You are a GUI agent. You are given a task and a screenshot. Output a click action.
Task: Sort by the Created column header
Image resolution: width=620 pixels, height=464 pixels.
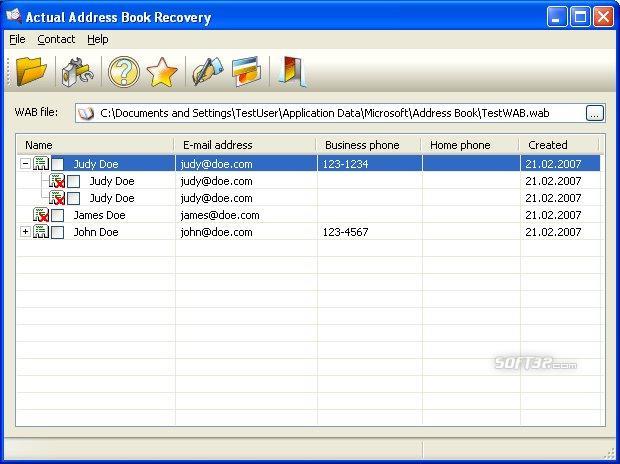tap(560, 145)
